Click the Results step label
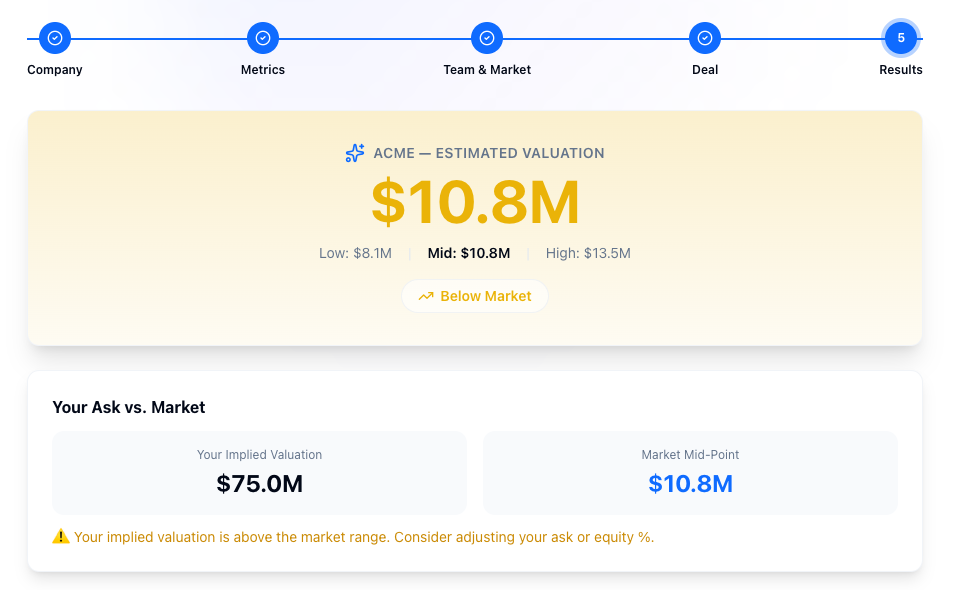This screenshot has width=965, height=590. [900, 70]
